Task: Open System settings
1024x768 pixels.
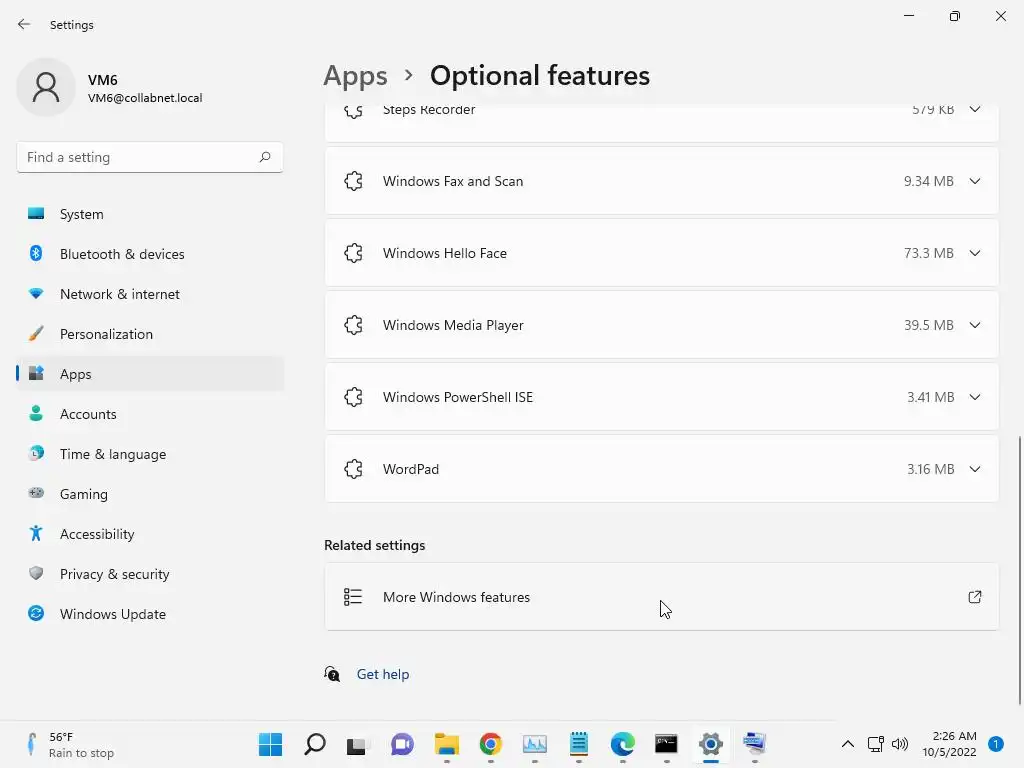Action: (150, 214)
